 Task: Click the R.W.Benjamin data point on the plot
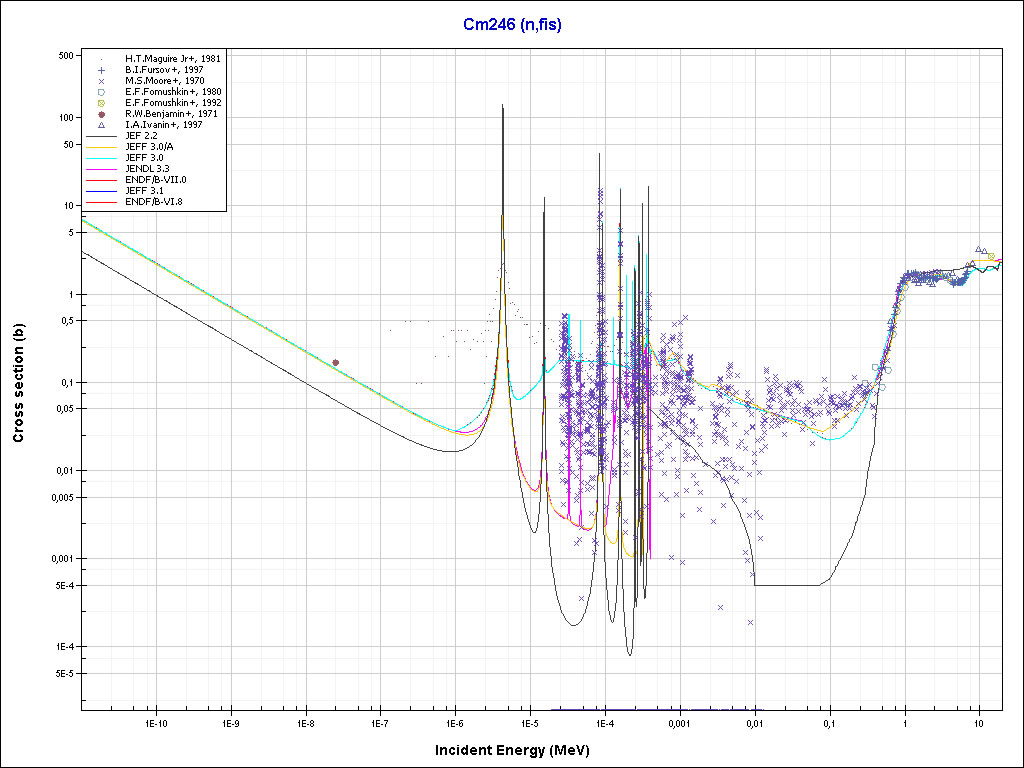[x=335, y=362]
